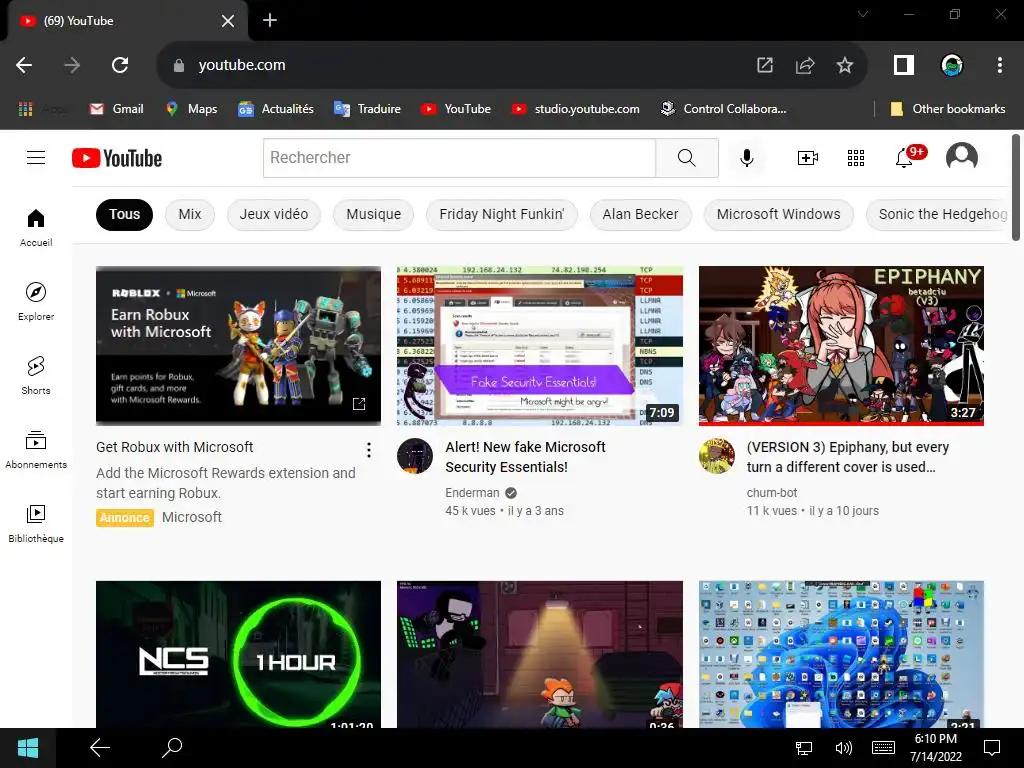Open Enderman channel avatar

415,455
